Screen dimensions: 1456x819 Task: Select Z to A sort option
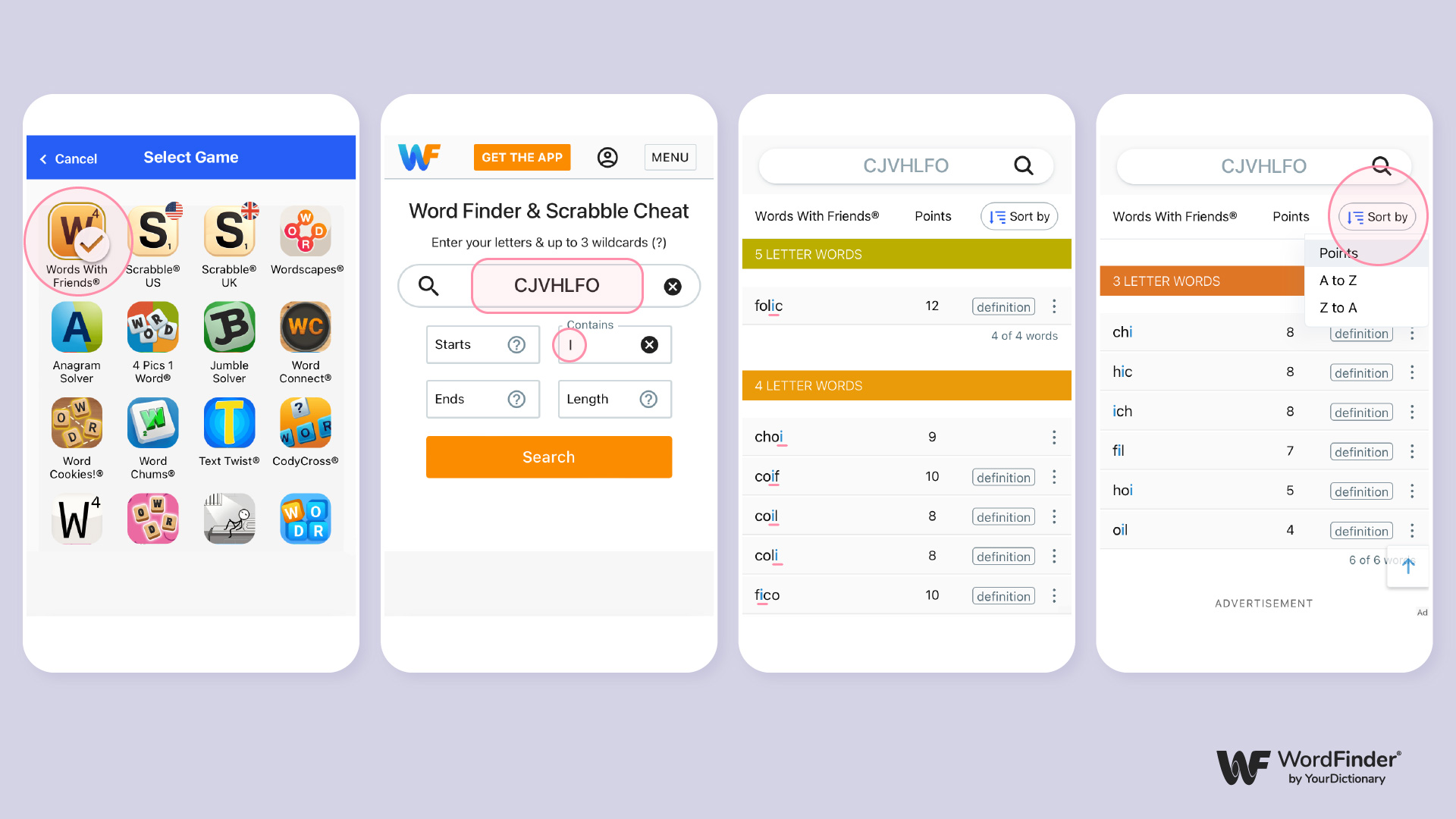[x=1339, y=307]
